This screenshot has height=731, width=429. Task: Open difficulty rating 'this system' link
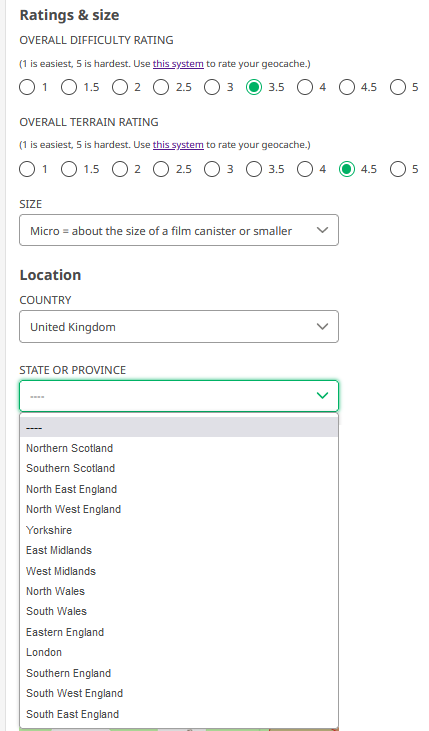[178, 64]
